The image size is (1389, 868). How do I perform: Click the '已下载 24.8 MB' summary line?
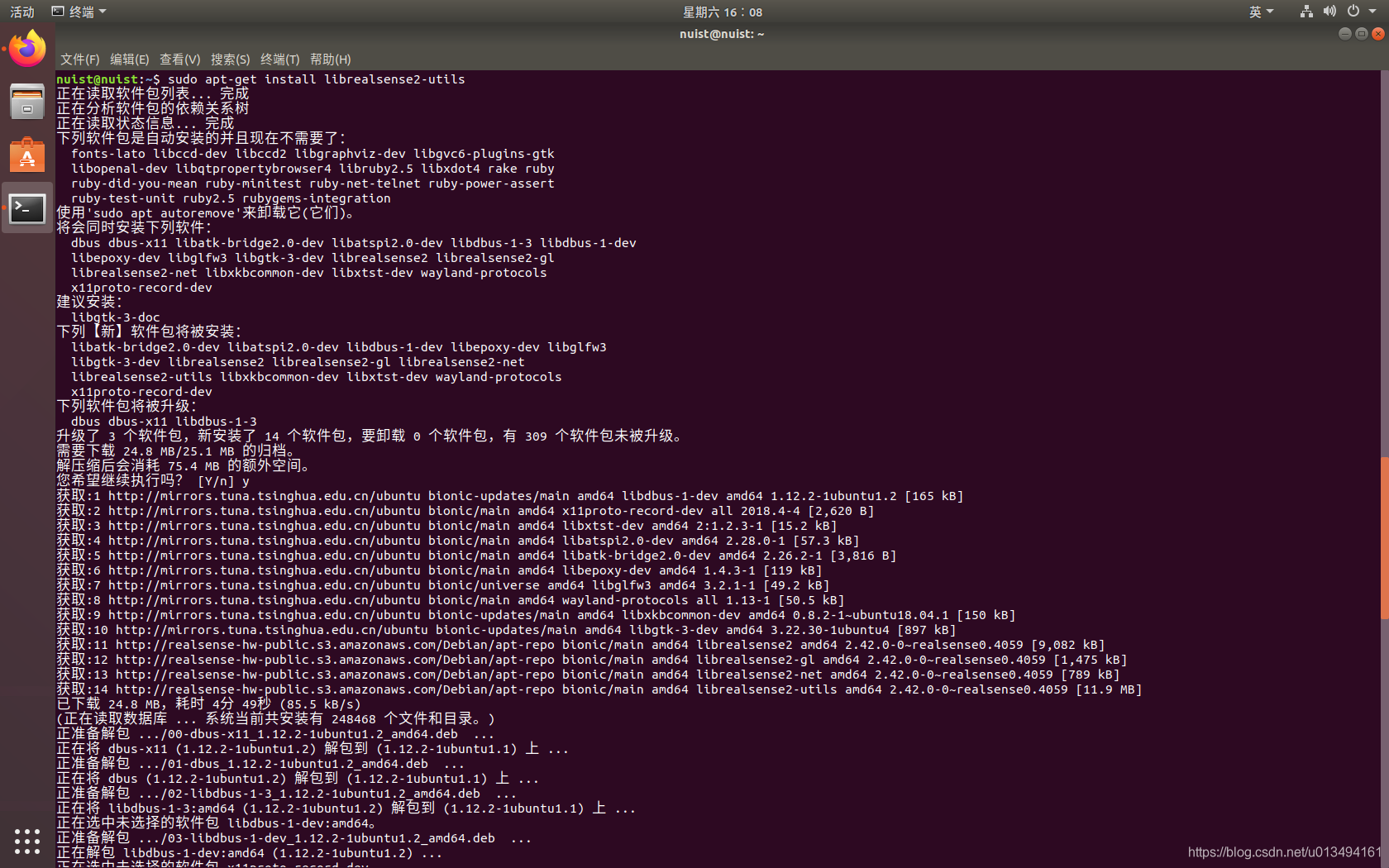208,704
